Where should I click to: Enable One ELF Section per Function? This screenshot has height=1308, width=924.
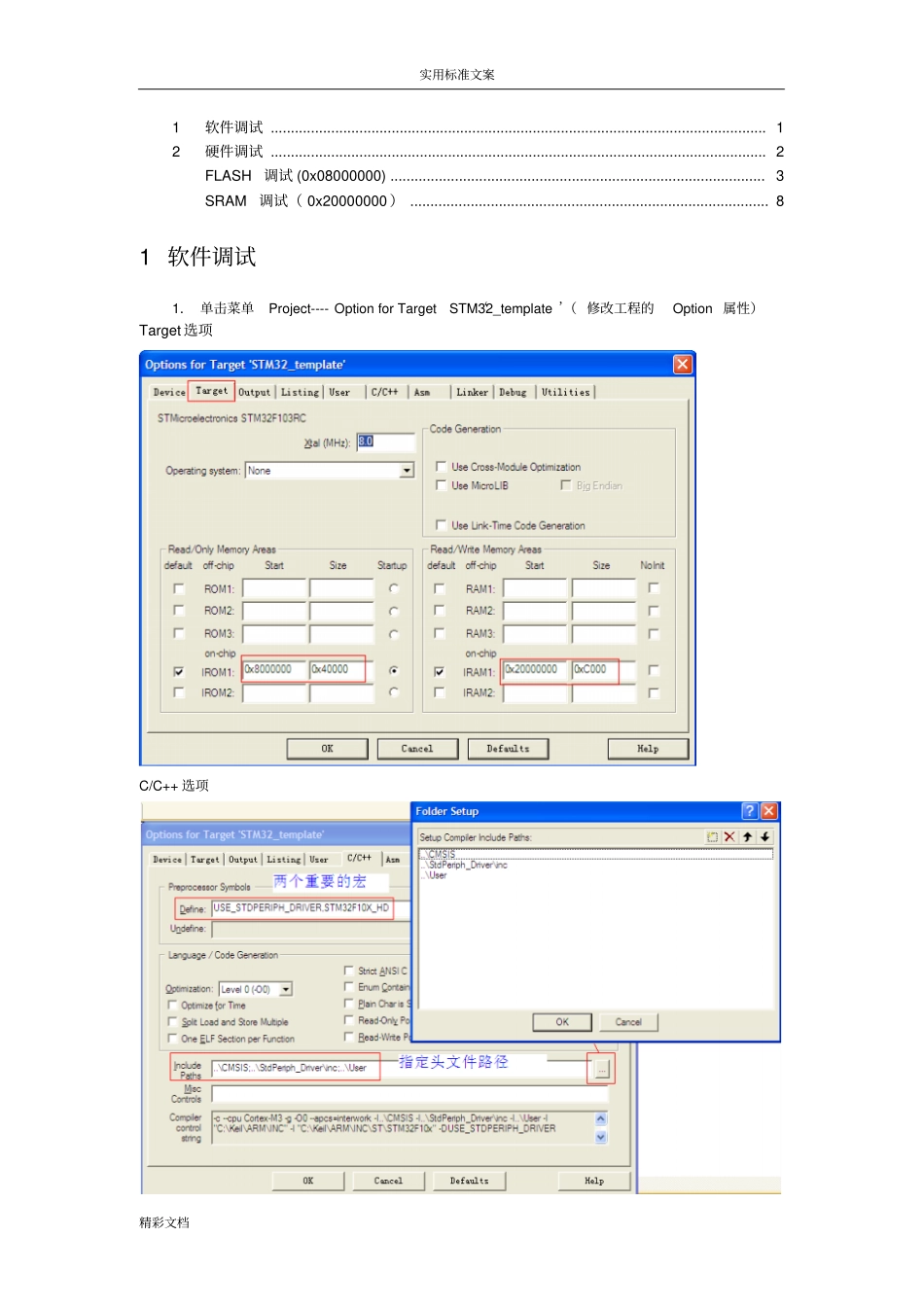172,1039
